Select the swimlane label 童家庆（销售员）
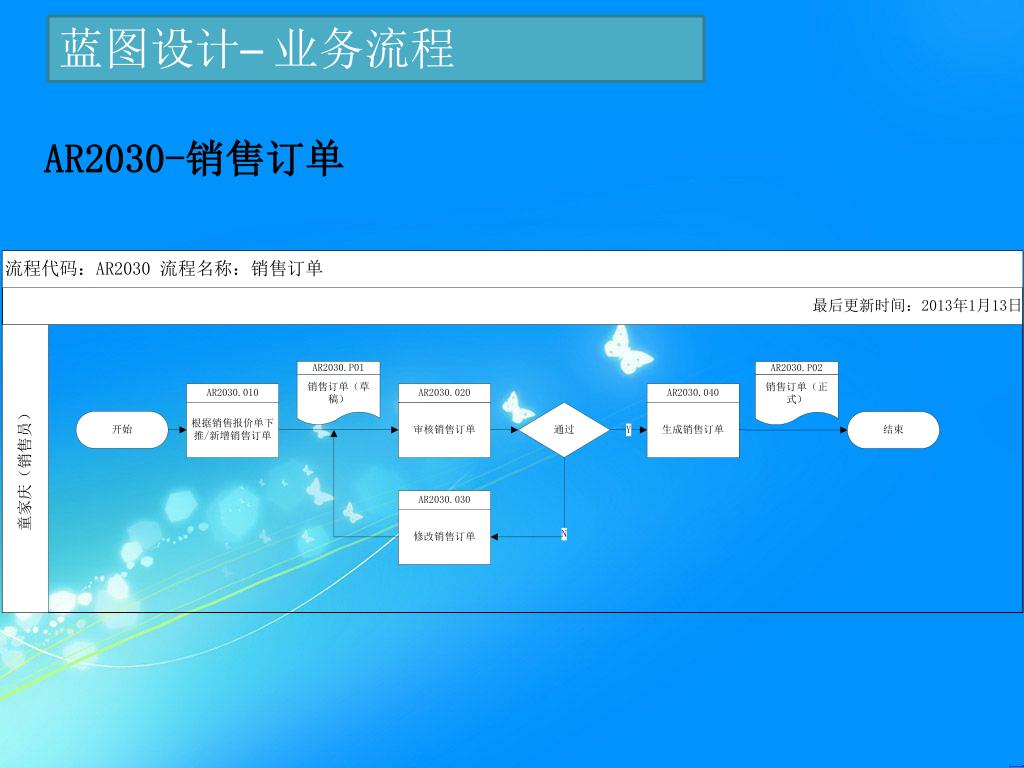Screen dimensions: 1024x768 pyautogui.click(x=25, y=472)
